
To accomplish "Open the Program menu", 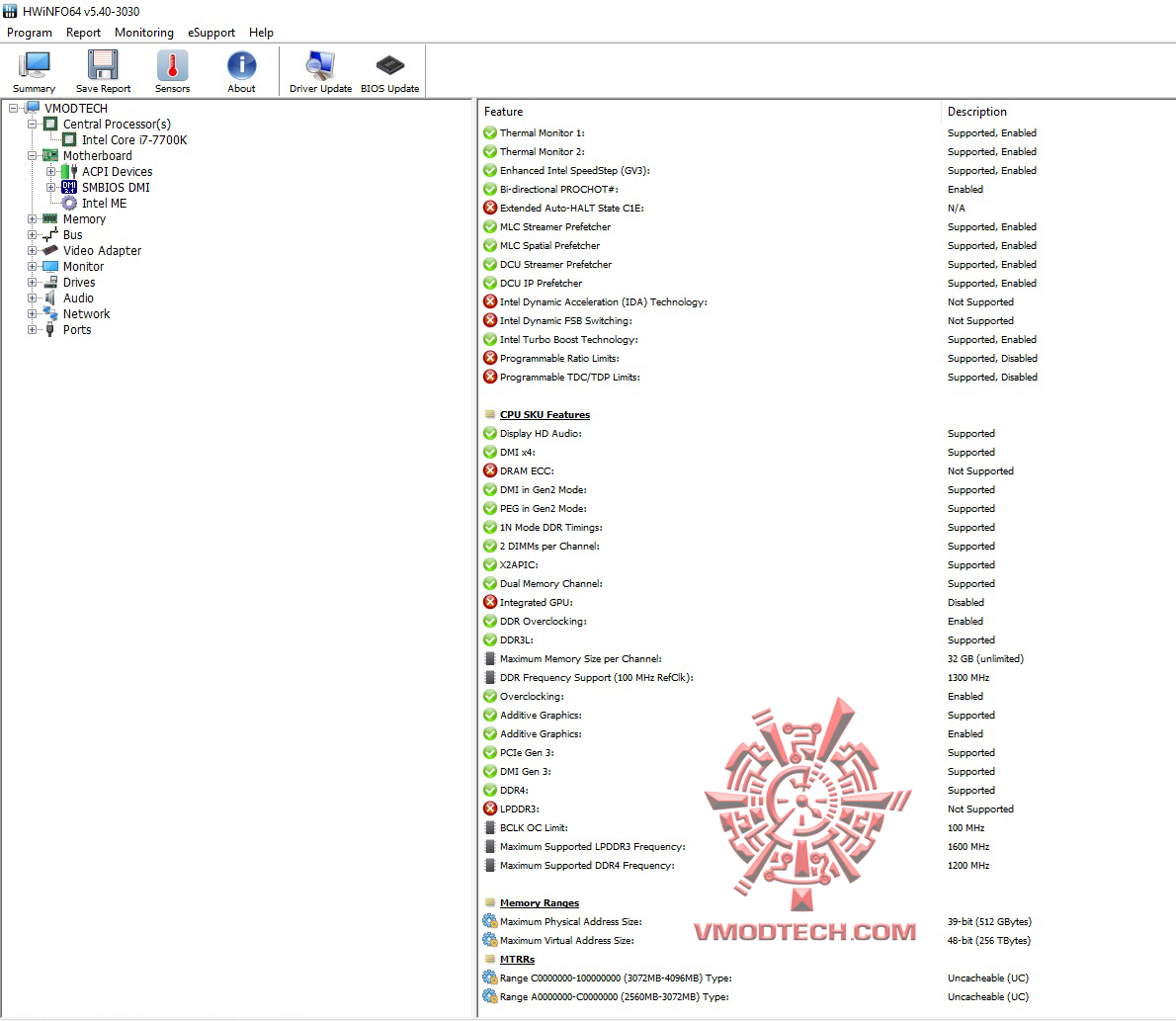I will click(30, 33).
